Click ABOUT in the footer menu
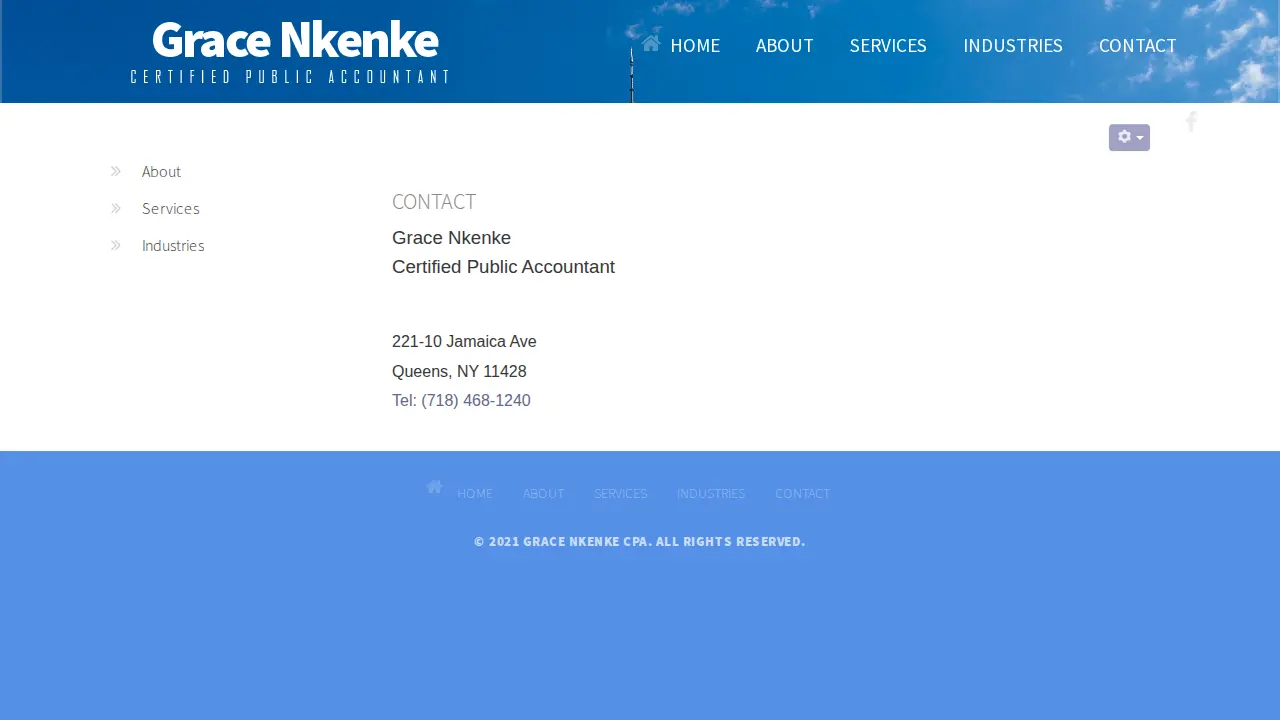The image size is (1280, 720). (x=543, y=494)
